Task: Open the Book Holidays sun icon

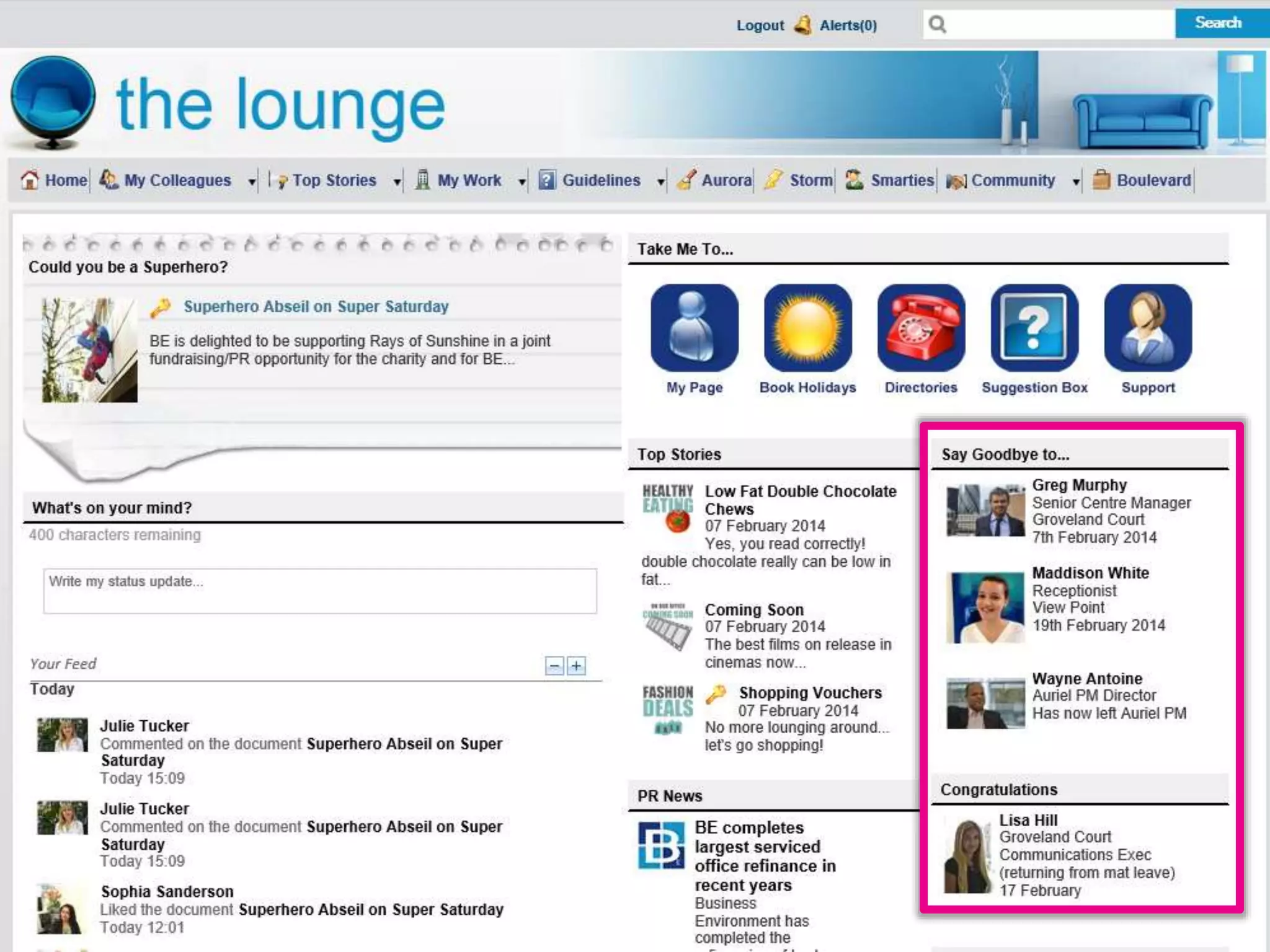Action: coord(807,328)
